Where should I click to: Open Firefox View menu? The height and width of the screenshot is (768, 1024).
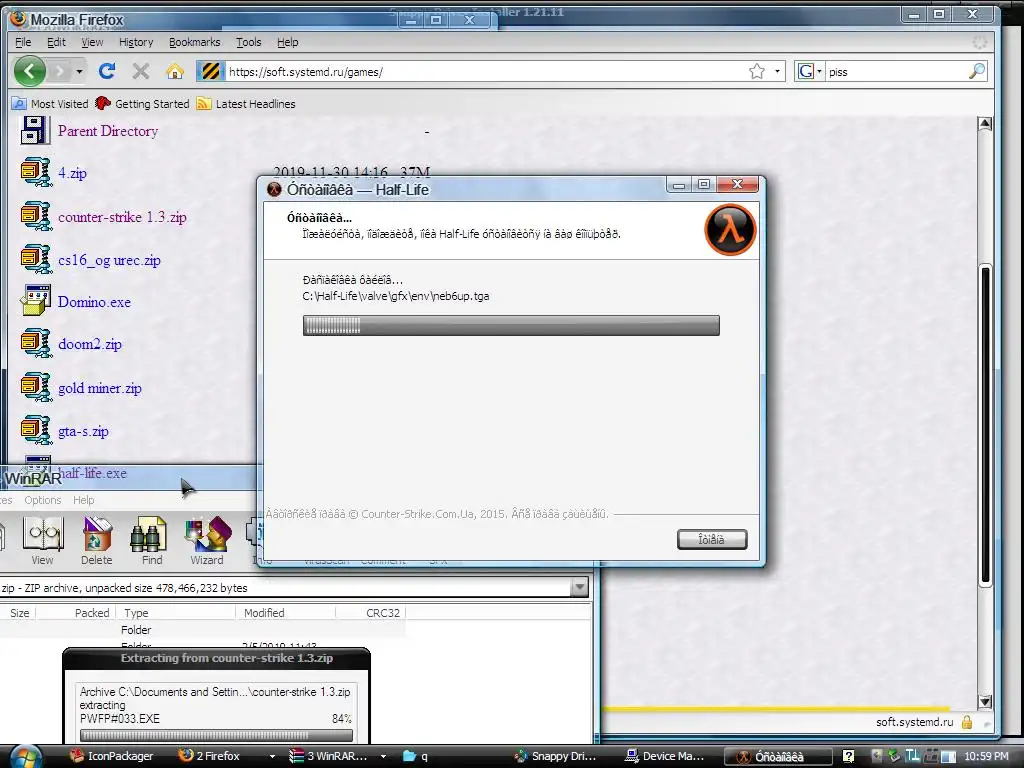coord(92,42)
